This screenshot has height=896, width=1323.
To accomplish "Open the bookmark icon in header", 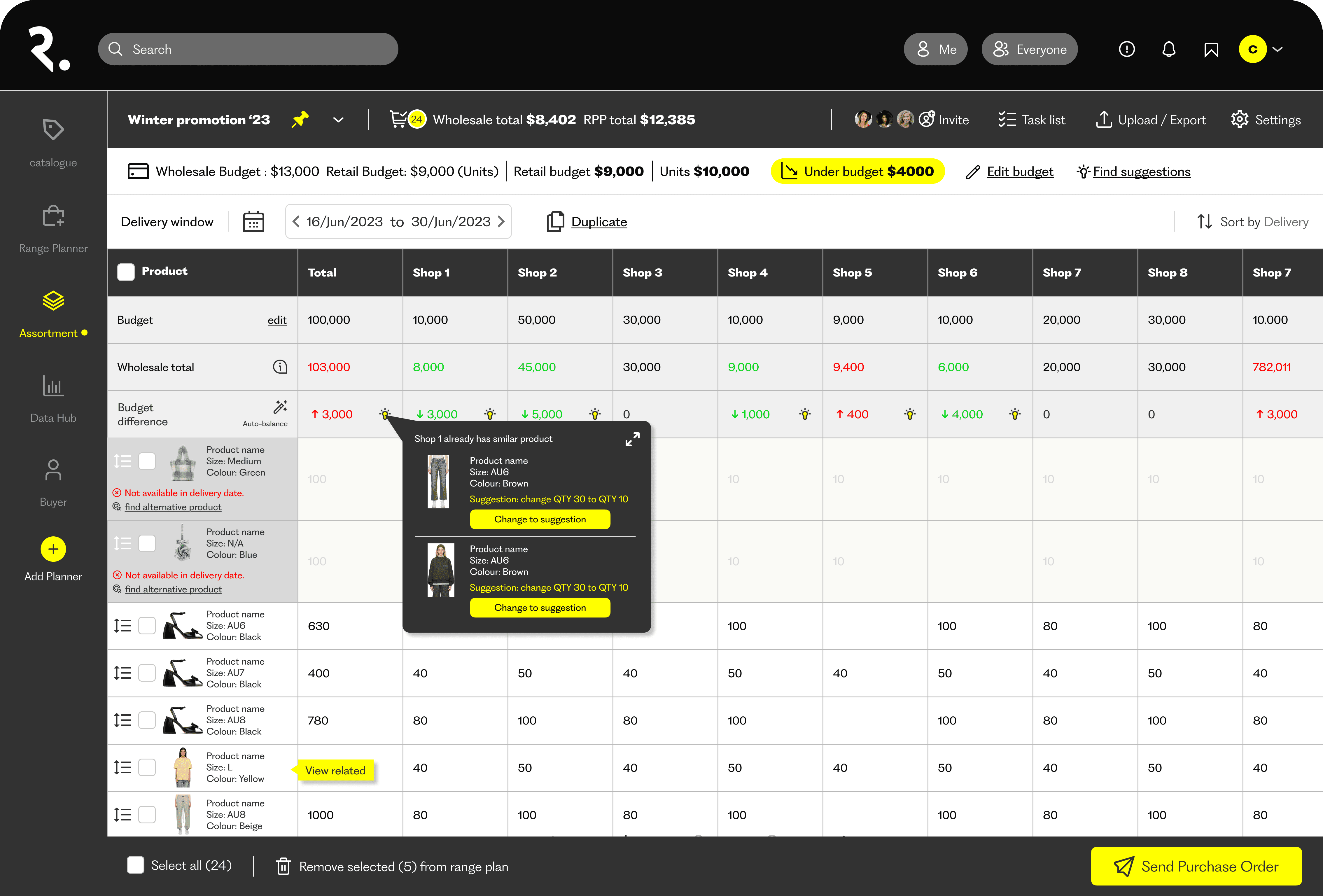I will (1211, 50).
